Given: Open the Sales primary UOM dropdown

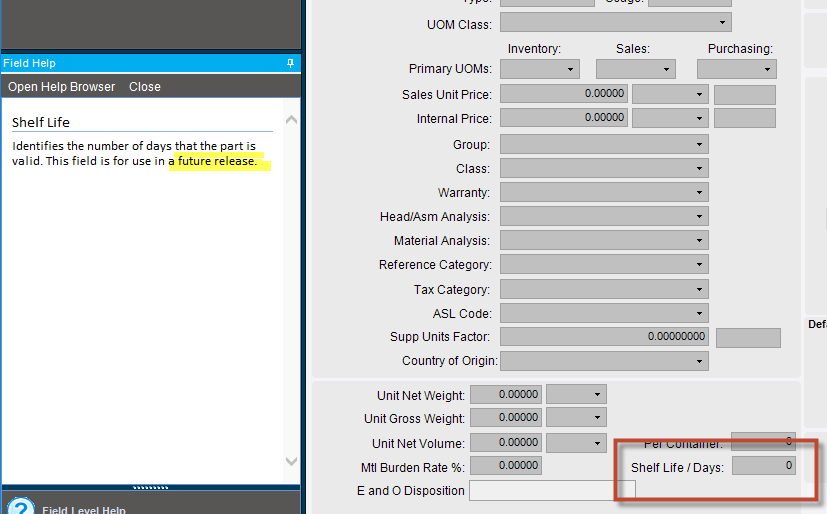Looking at the screenshot, I should point(666,69).
